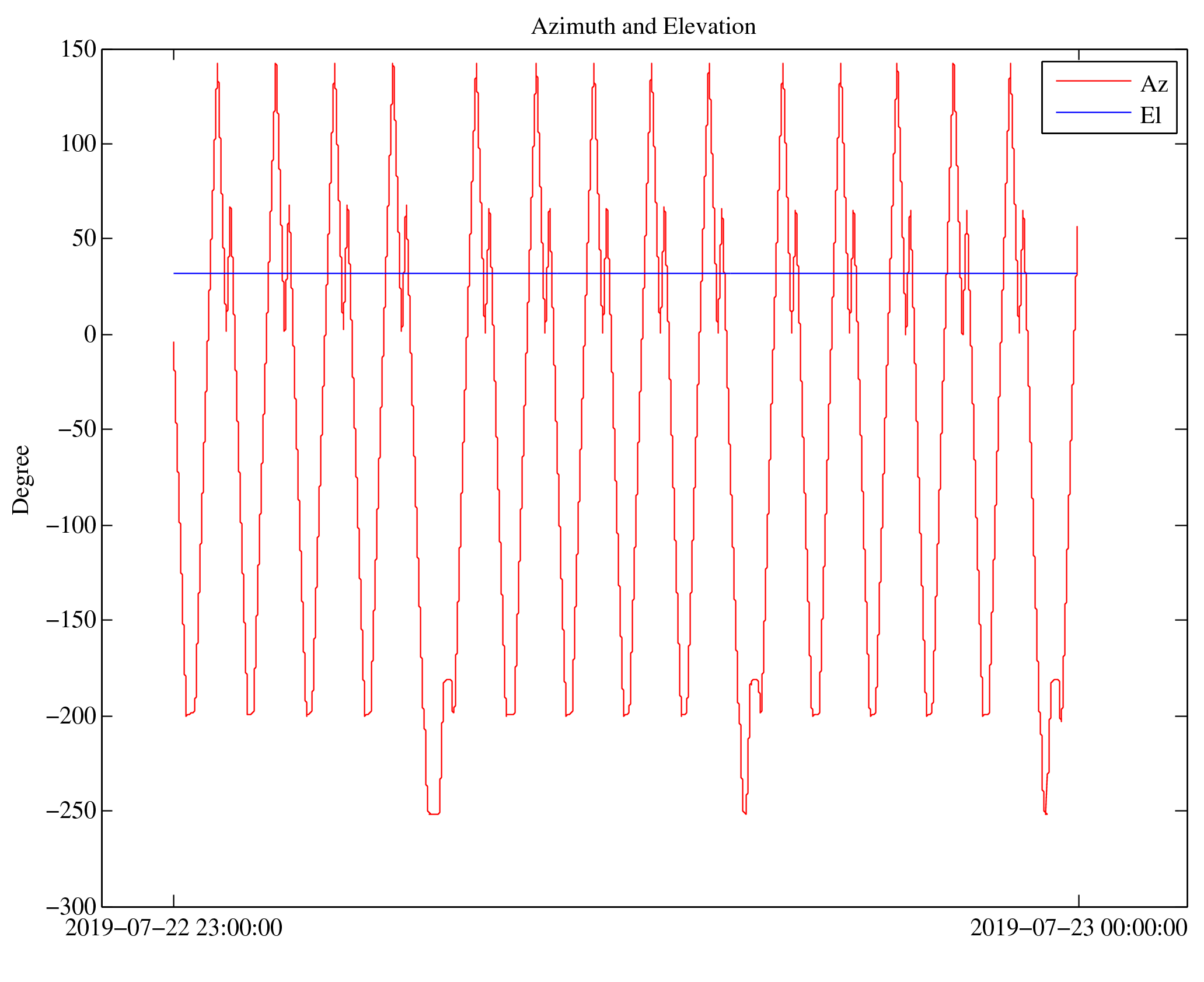The width and height of the screenshot is (1204, 982).
Task: Click the 100 y-axis tick label
Action: pyautogui.click(x=78, y=144)
